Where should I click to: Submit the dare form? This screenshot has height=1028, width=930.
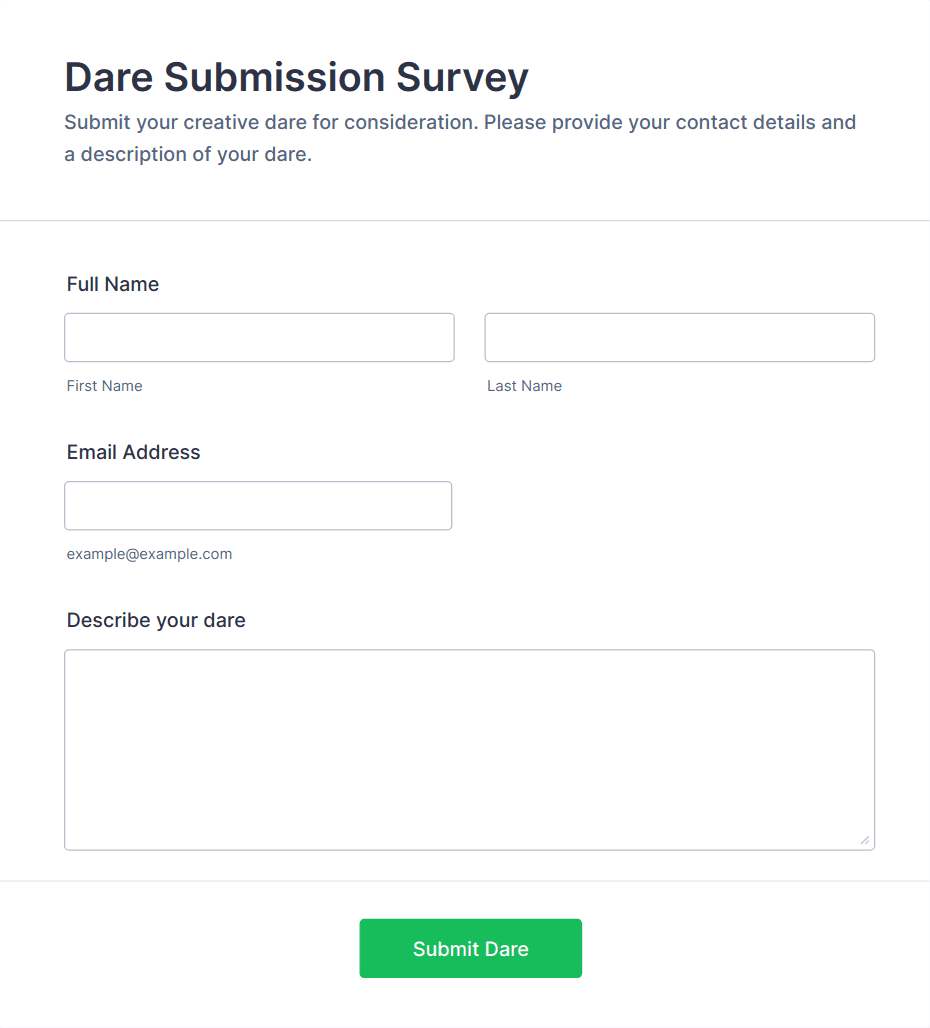click(470, 948)
